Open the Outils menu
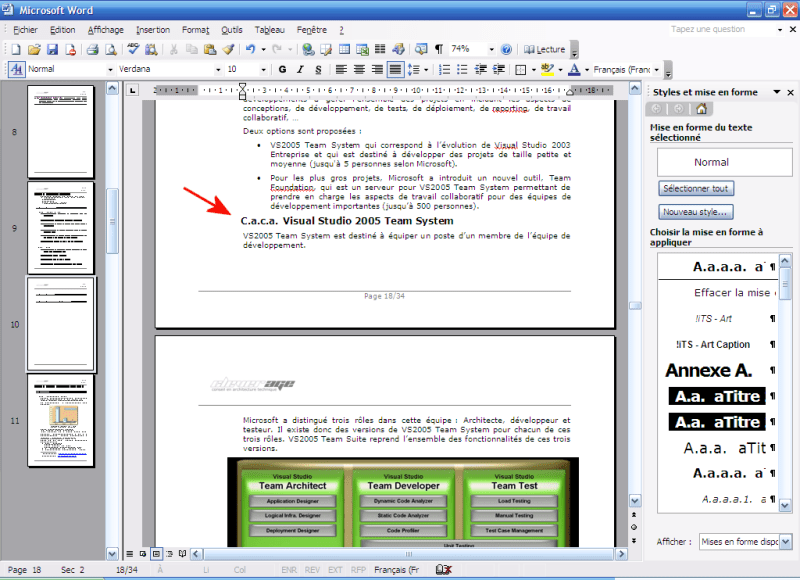Viewport: 800px width, 580px height. 232,30
